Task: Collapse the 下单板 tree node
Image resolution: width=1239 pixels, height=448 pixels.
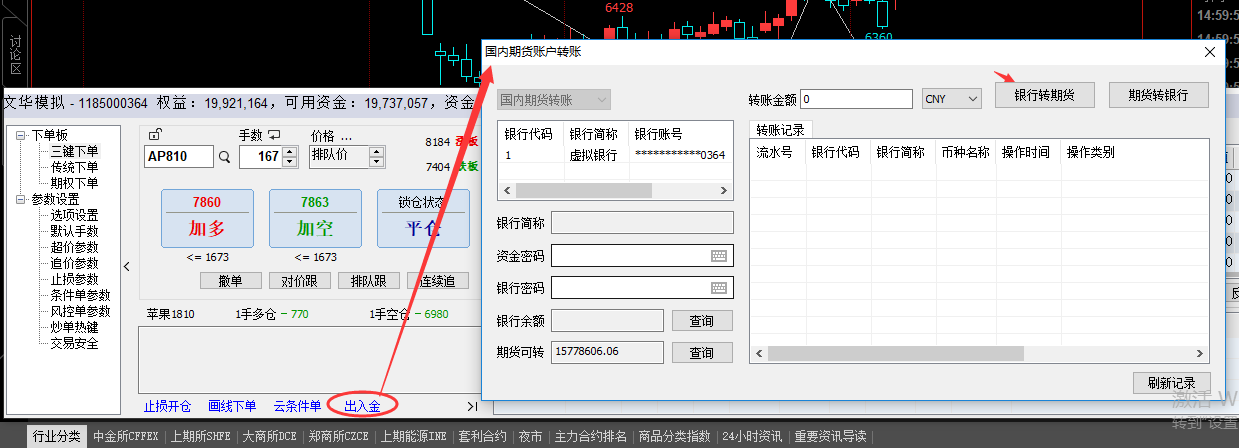Action: pos(21,135)
